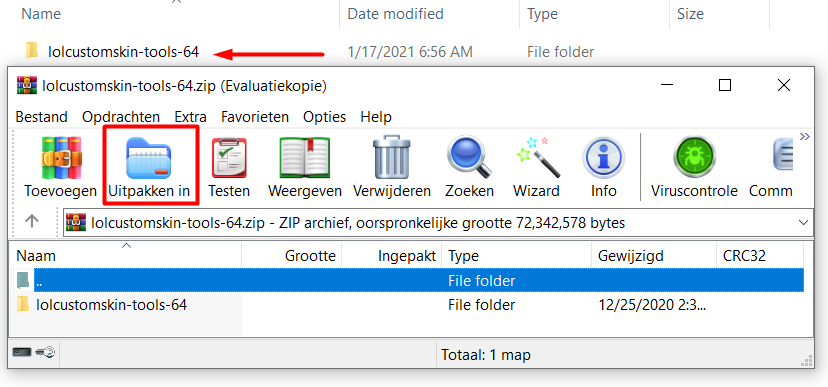Expand the hidden toolbar items chevron
828x387 pixels.
[x=804, y=137]
